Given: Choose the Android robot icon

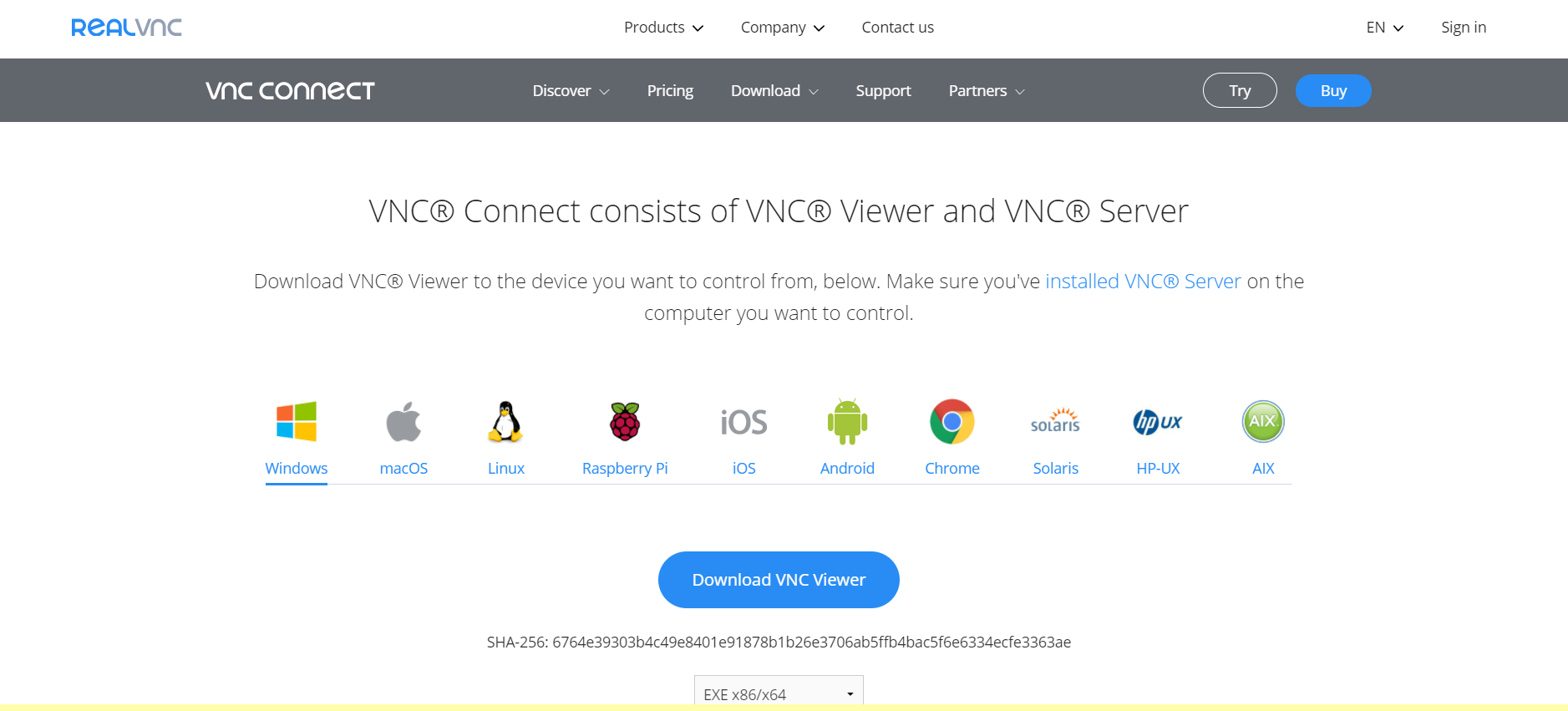Looking at the screenshot, I should tap(847, 421).
